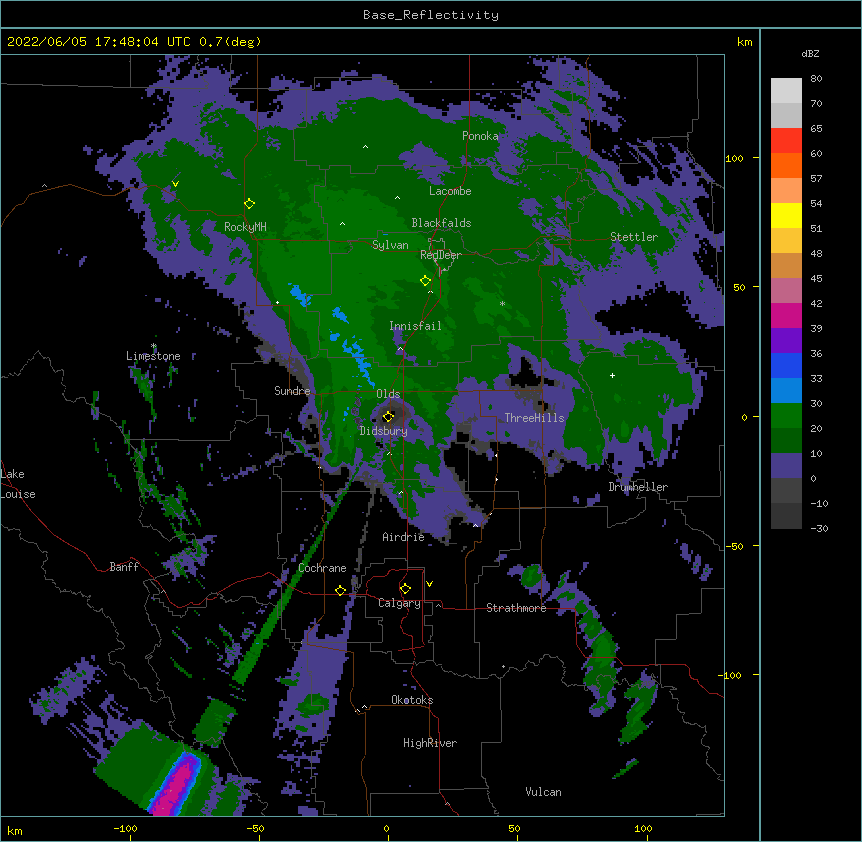The height and width of the screenshot is (842, 862).
Task: Click the Limestone map label
Action: (x=153, y=356)
